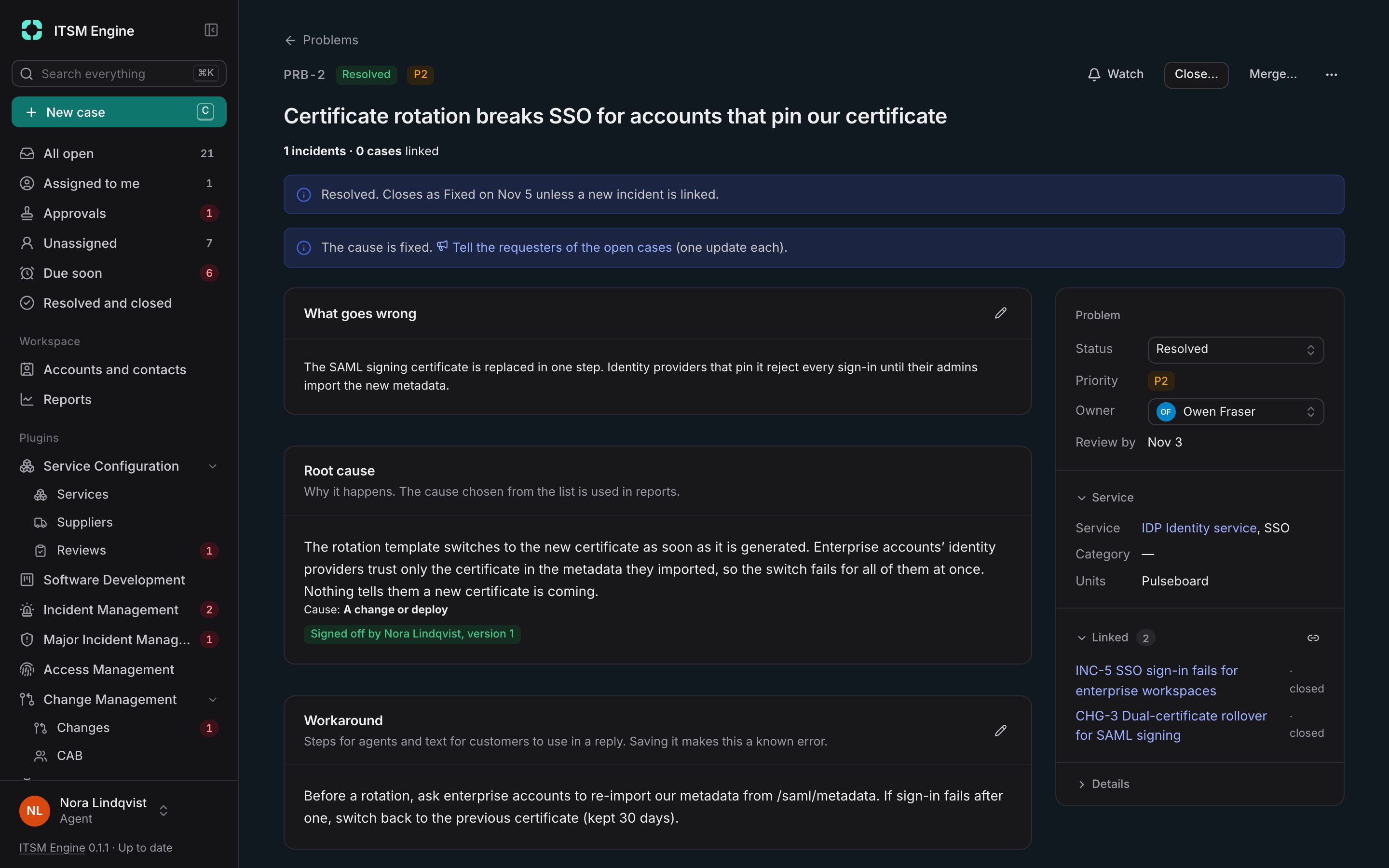
Task: Click the New case button
Action: tap(119, 112)
